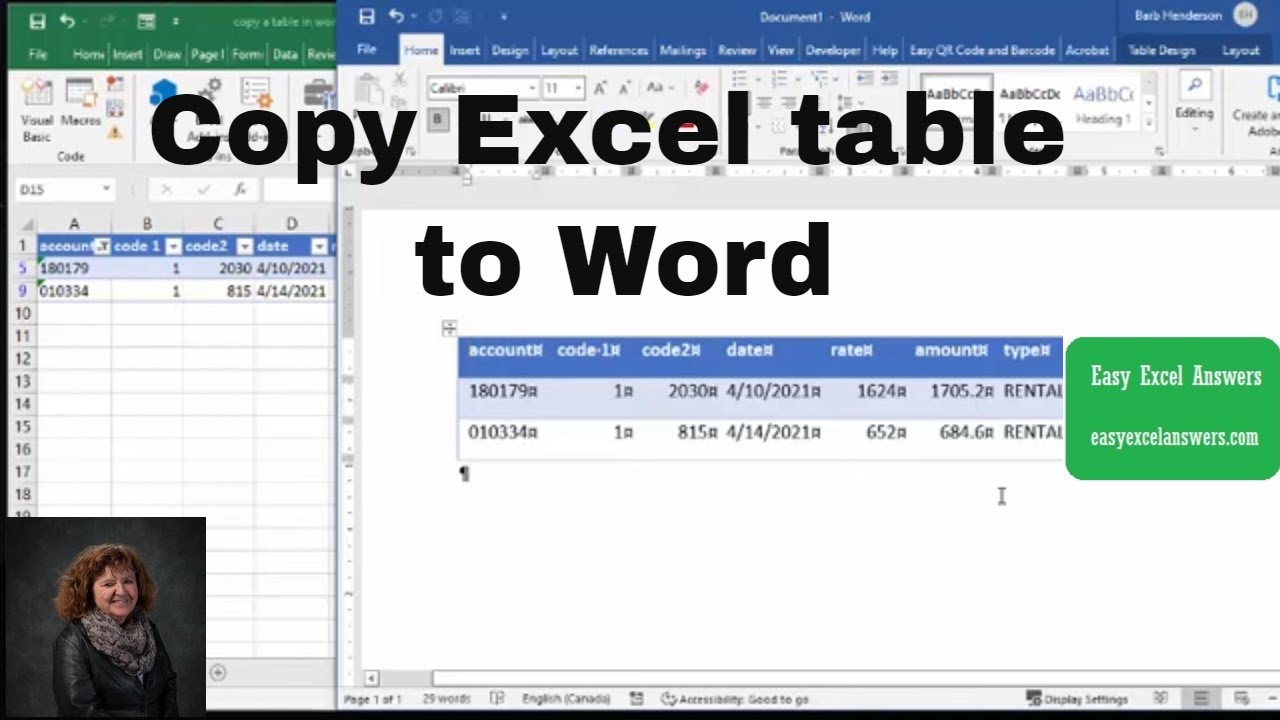
Task: Toggle Bold formatting in Word
Action: click(x=438, y=119)
